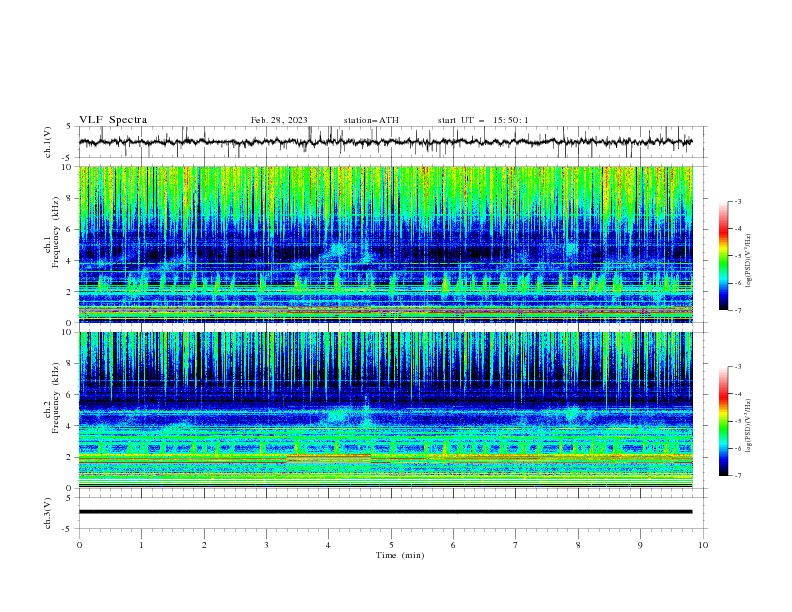This screenshot has width=792, height=612.
Task: Click the "station=ATH" header label
Action: 371,120
